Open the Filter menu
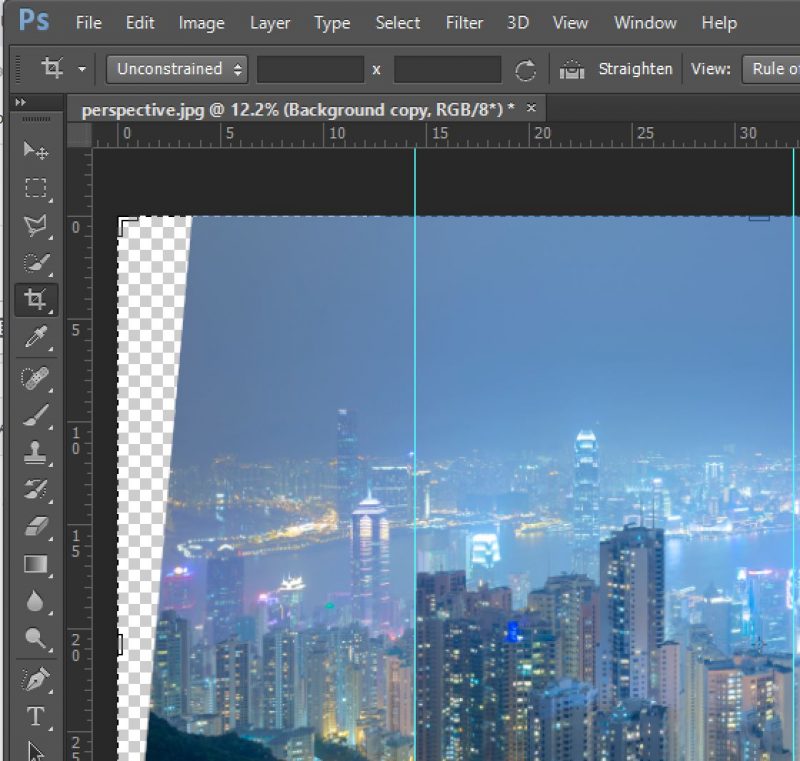 click(x=463, y=22)
